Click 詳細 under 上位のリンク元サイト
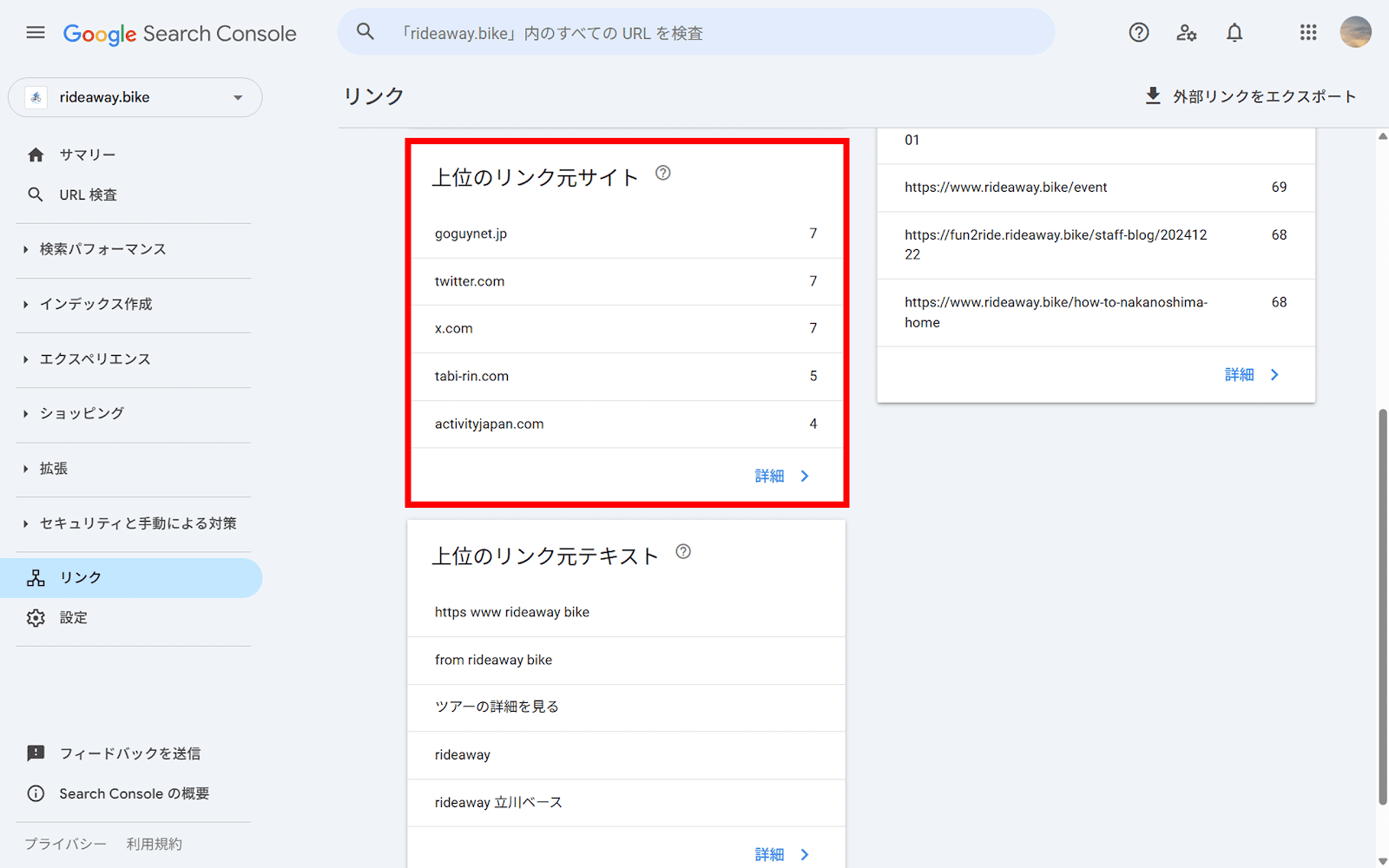This screenshot has height=868, width=1389. (x=780, y=476)
